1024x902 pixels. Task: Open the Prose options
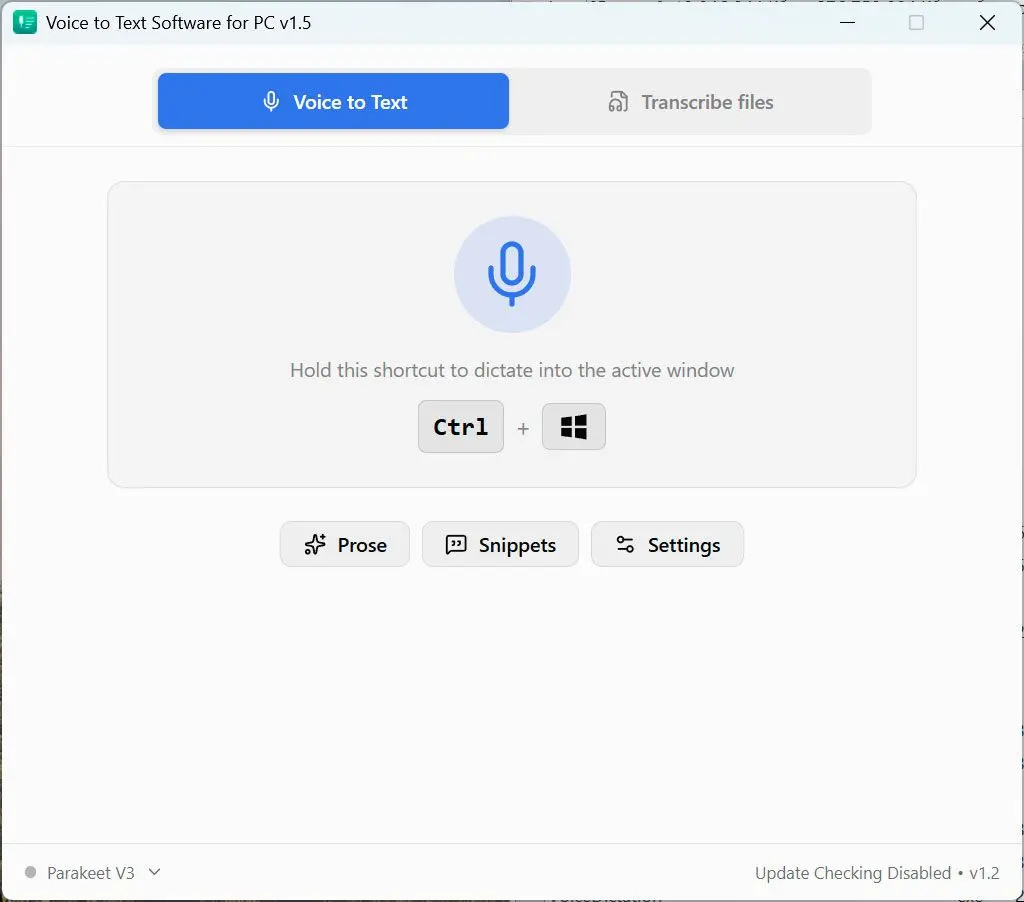point(345,544)
